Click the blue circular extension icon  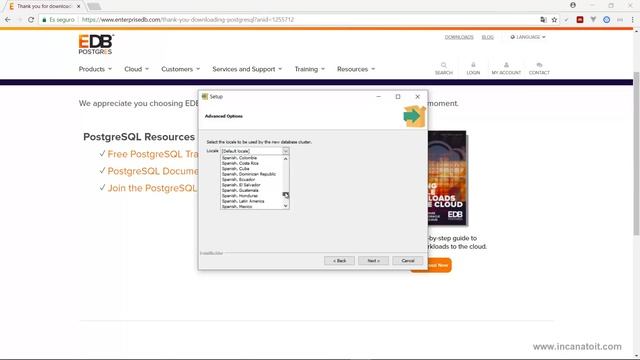click(x=607, y=20)
